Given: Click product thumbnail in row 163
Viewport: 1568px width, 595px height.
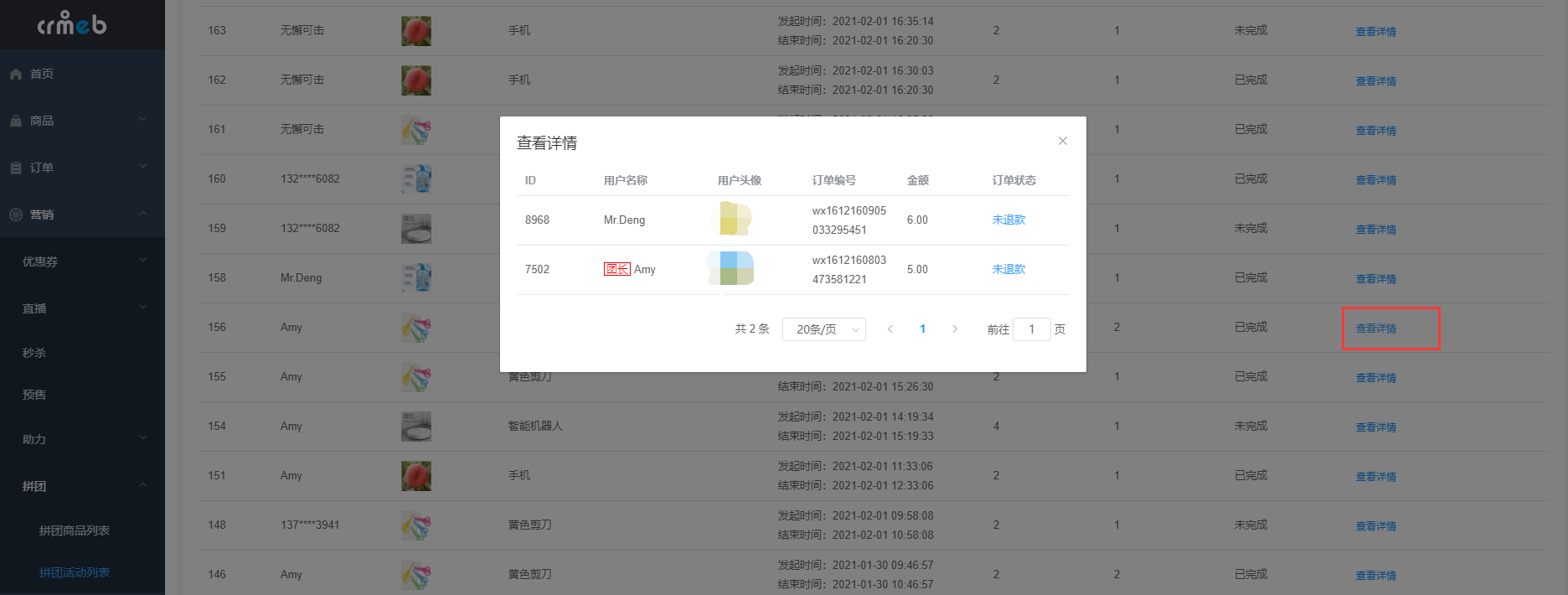Looking at the screenshot, I should click(x=416, y=31).
